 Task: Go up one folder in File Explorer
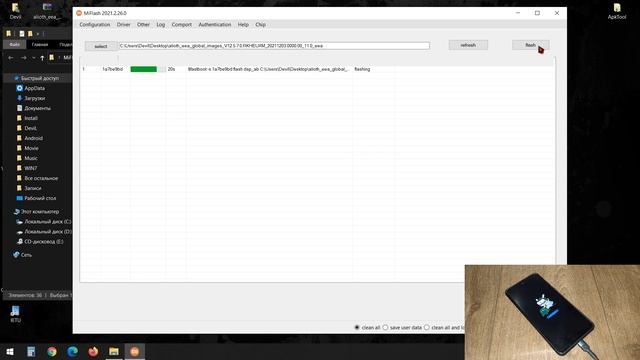[42, 58]
